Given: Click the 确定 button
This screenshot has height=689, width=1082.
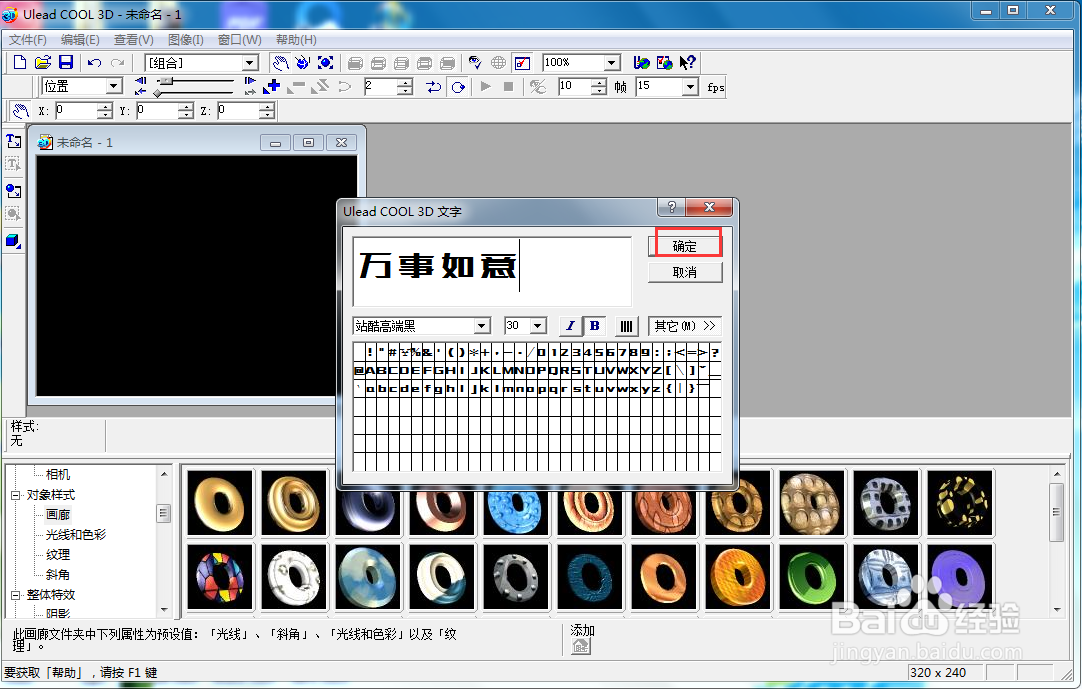Looking at the screenshot, I should pos(685,246).
